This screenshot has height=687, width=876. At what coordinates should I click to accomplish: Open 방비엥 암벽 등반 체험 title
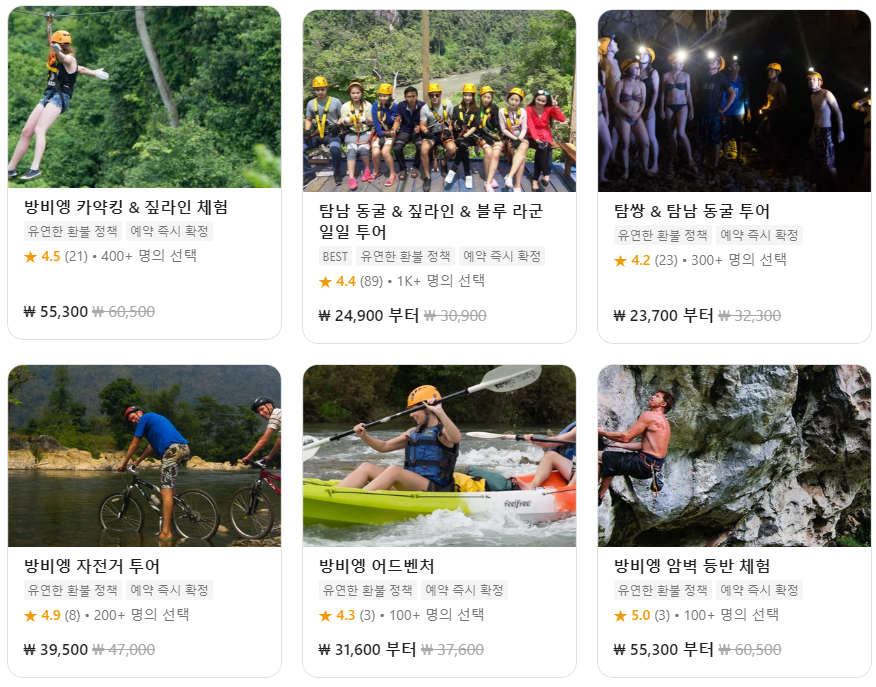tap(692, 566)
